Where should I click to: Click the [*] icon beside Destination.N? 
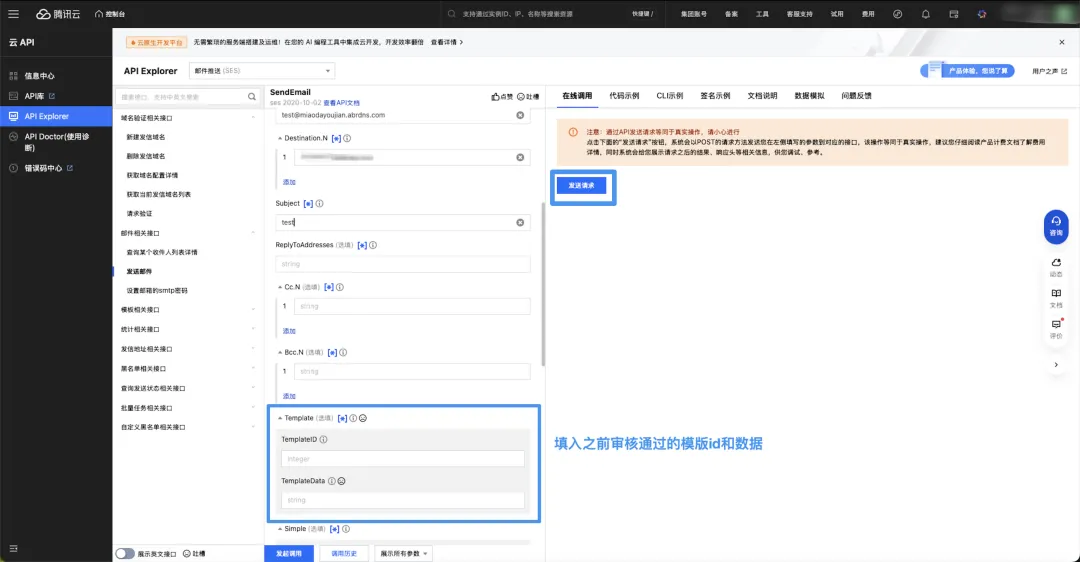[x=336, y=138]
